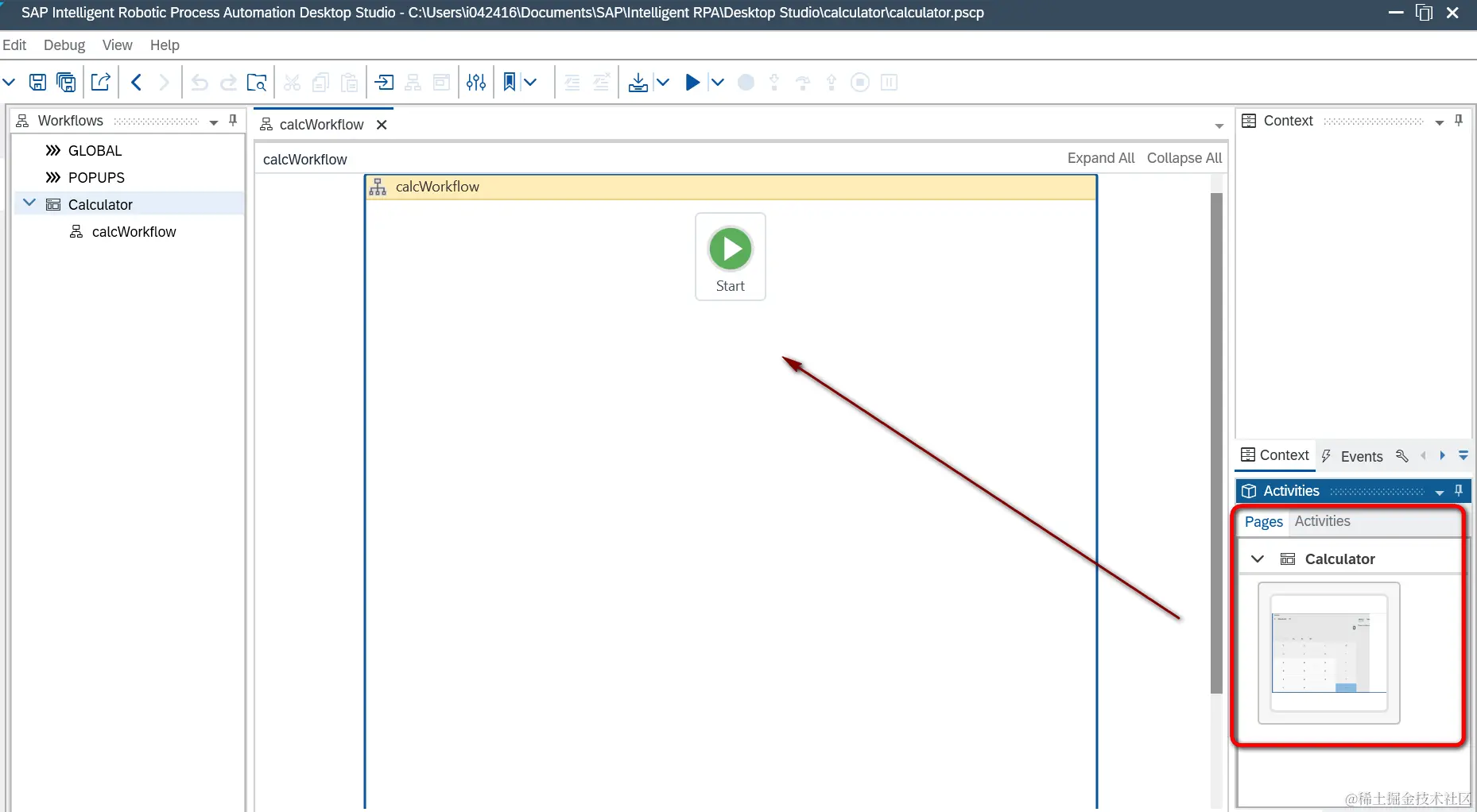Open the leftmost toolbar dropdown chevron

pyautogui.click(x=9, y=82)
